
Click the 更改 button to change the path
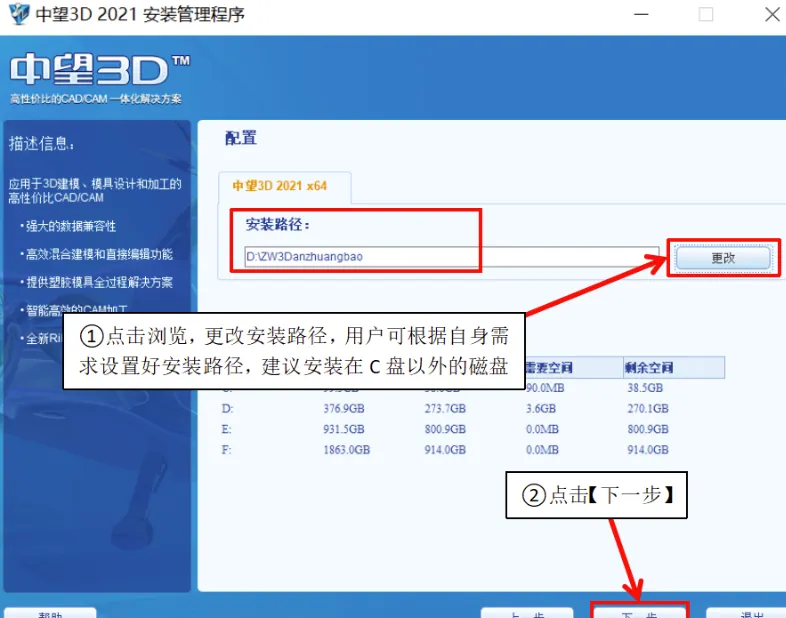click(723, 258)
